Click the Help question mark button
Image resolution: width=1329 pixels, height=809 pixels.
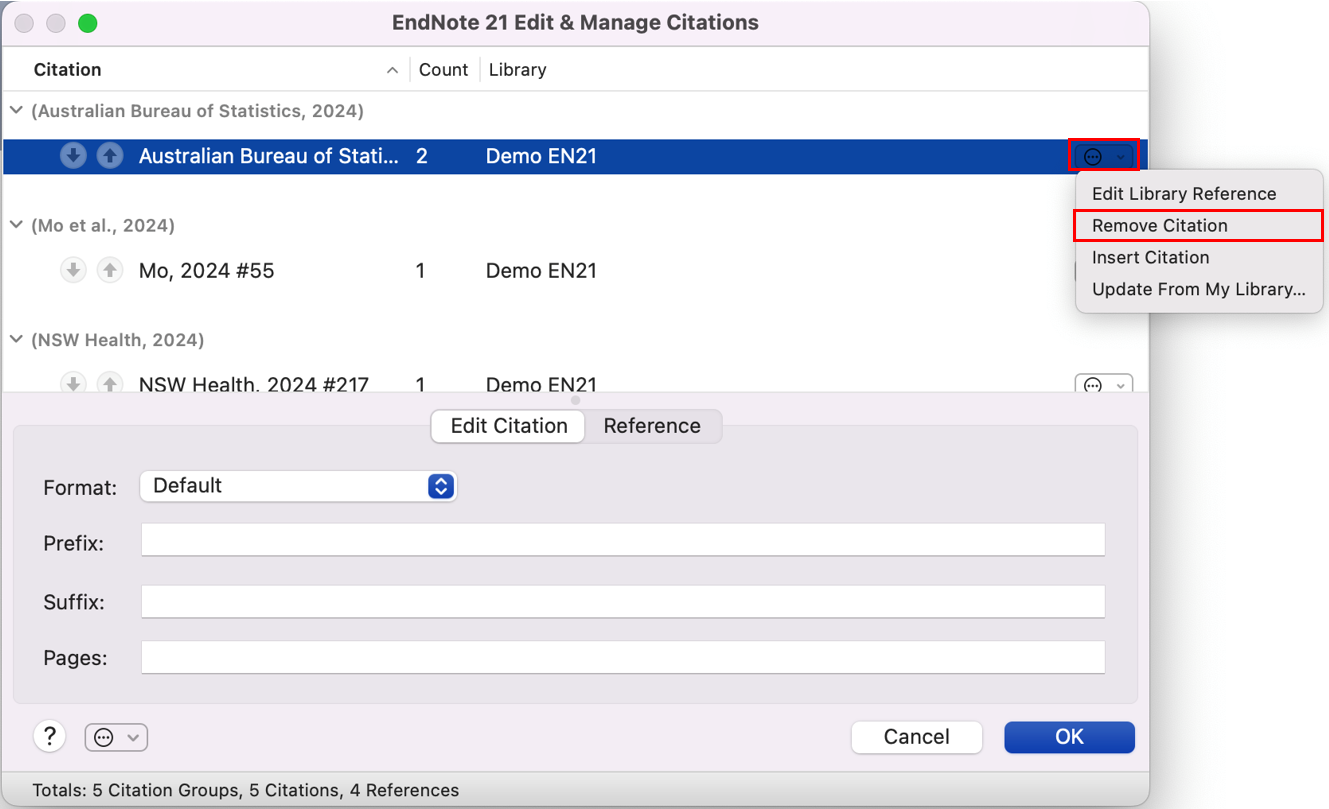[x=49, y=736]
